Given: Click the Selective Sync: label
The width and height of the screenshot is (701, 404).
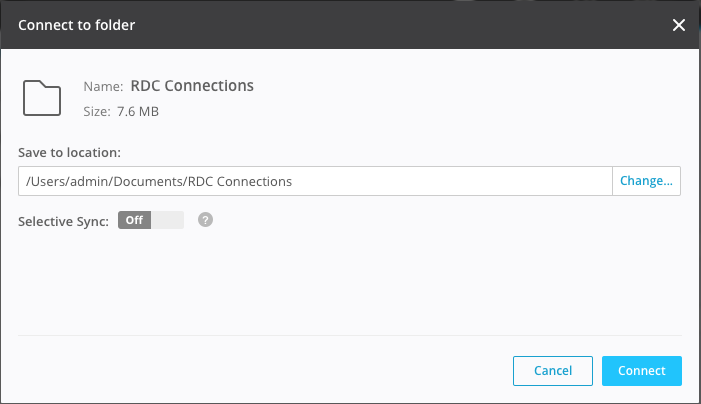Looking at the screenshot, I should [63, 221].
